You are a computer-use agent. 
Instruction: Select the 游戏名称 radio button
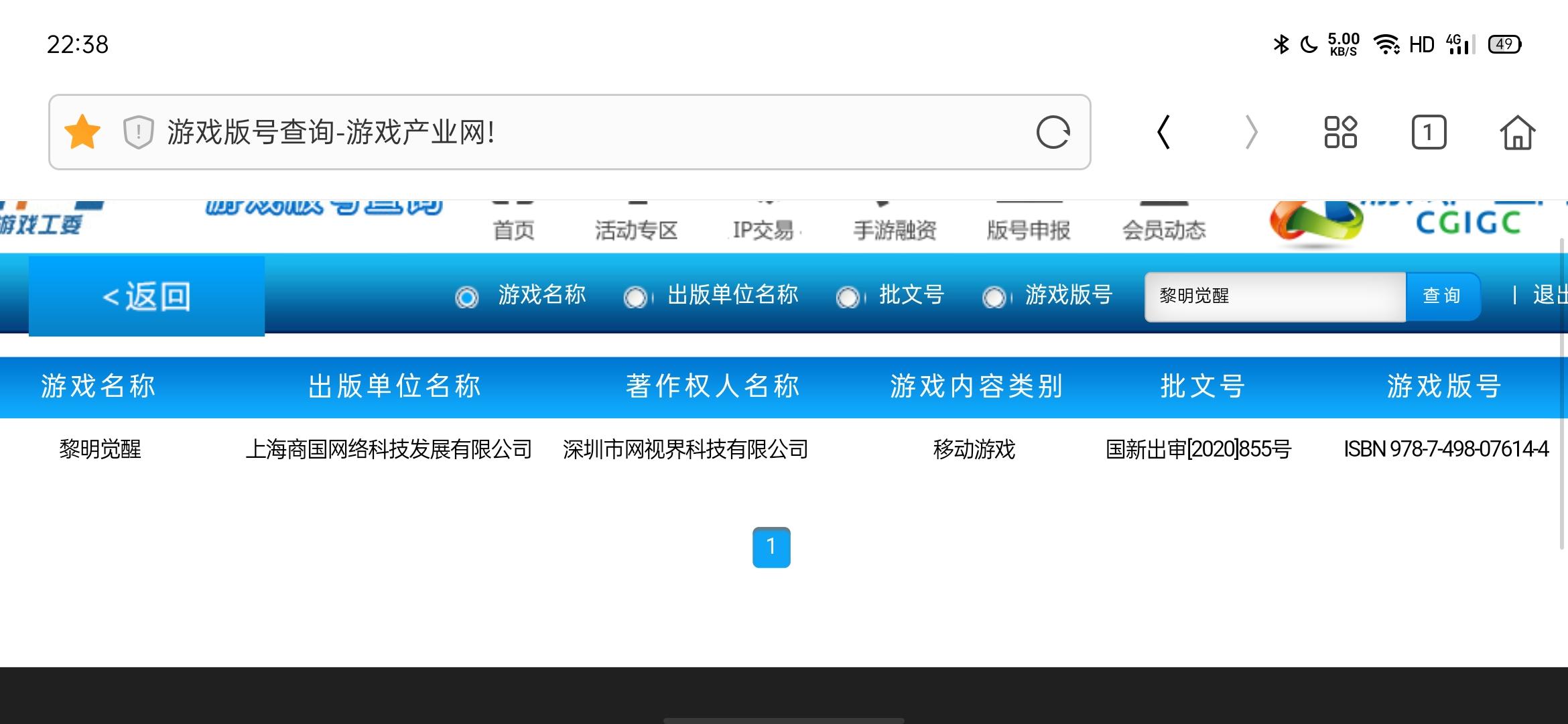coord(466,296)
